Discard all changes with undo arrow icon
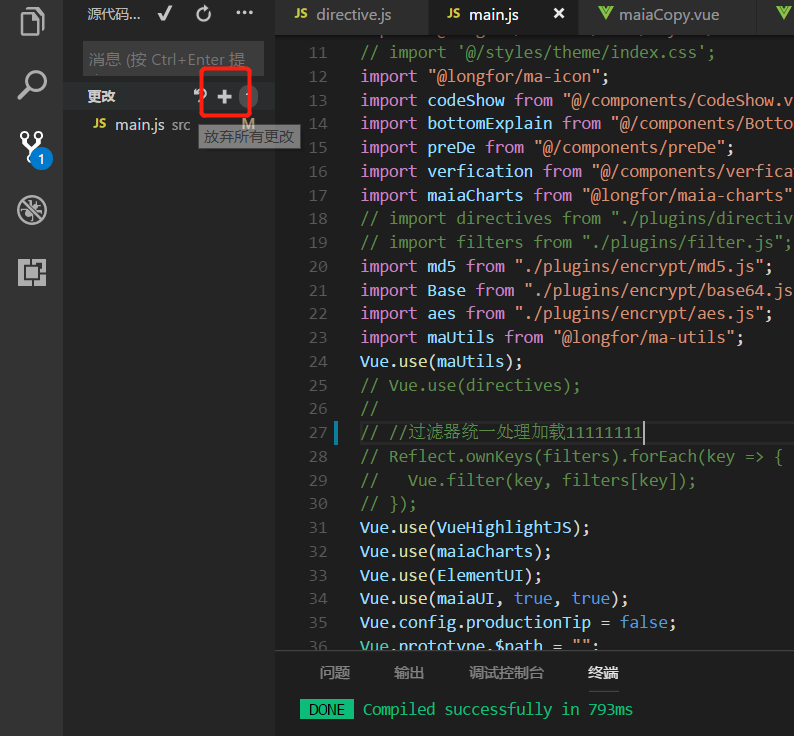This screenshot has height=736, width=794. [x=200, y=95]
